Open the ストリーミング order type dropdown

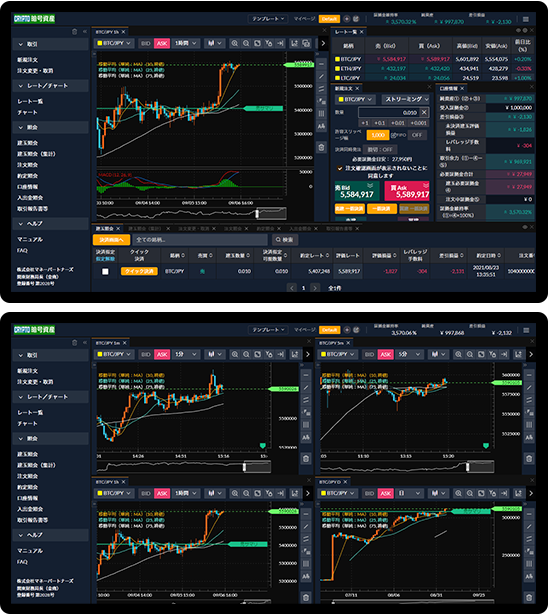(x=406, y=99)
